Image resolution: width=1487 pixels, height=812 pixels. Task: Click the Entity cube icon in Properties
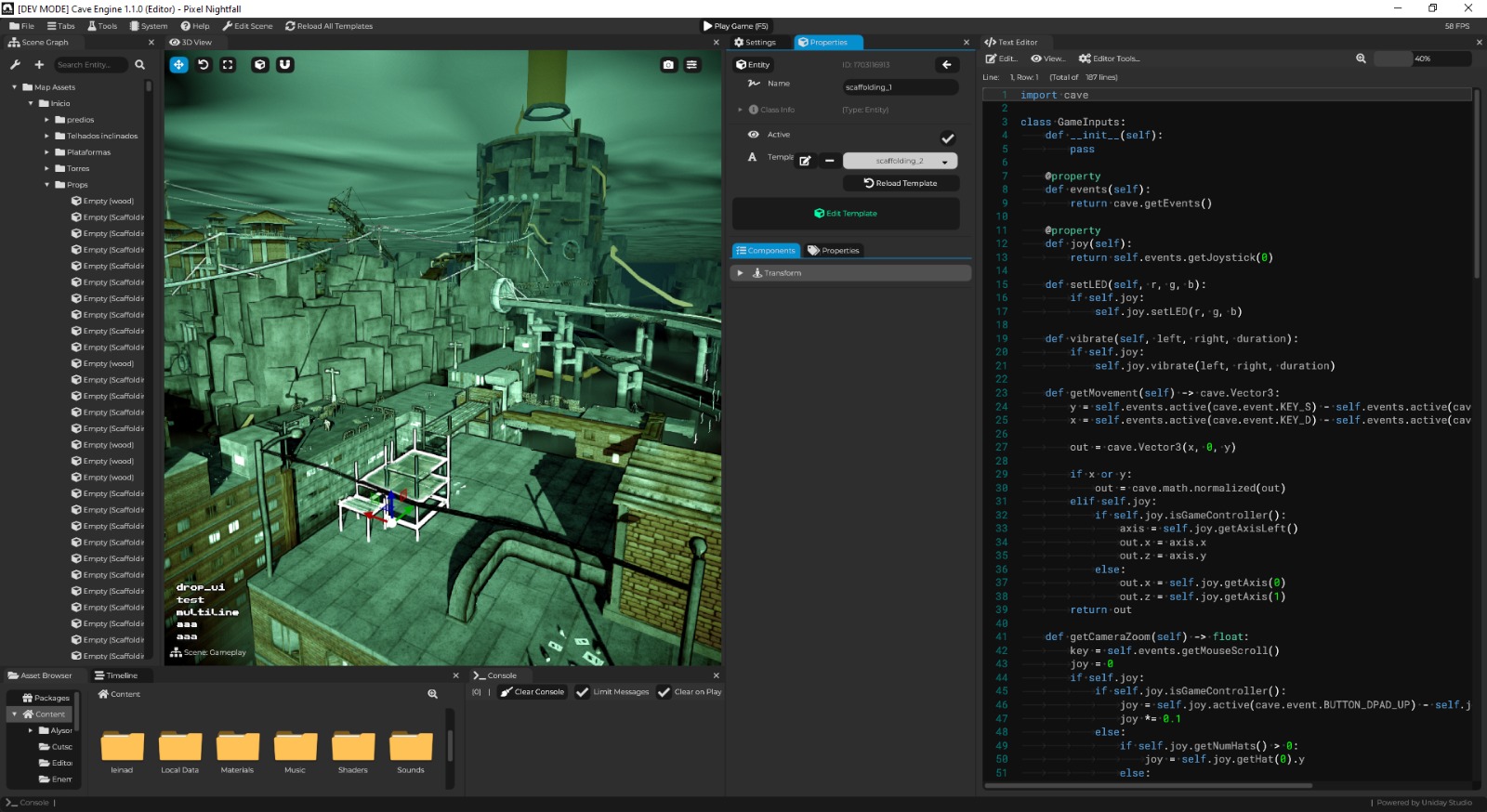pos(741,65)
